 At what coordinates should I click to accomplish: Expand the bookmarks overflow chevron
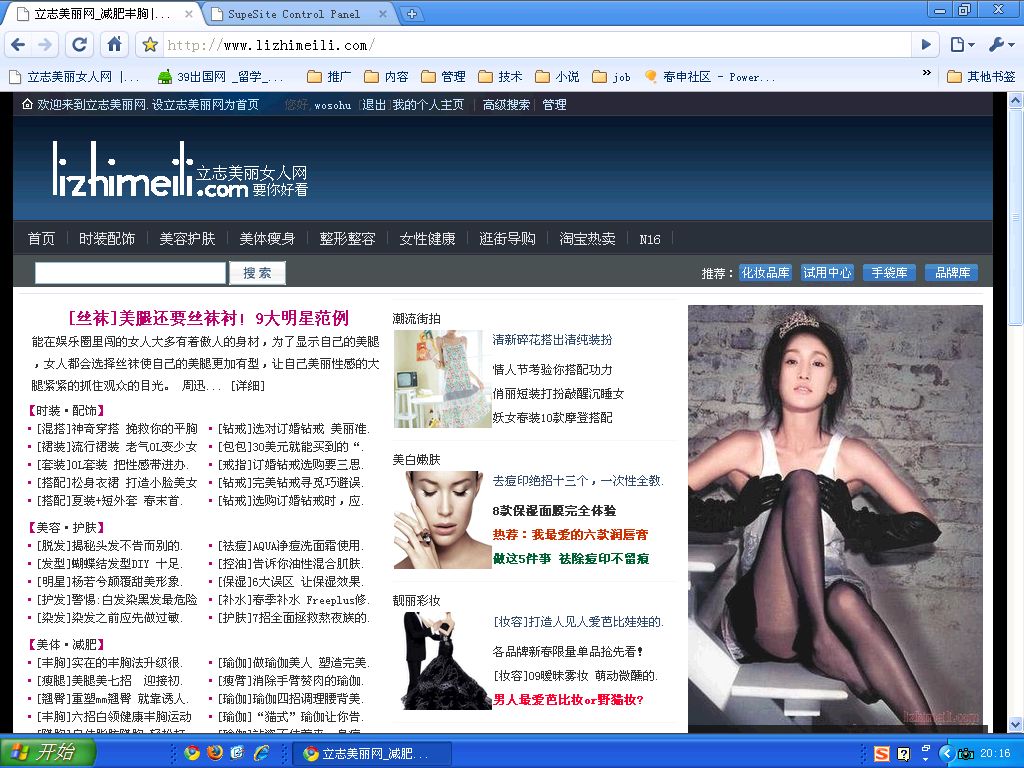pyautogui.click(x=926, y=73)
